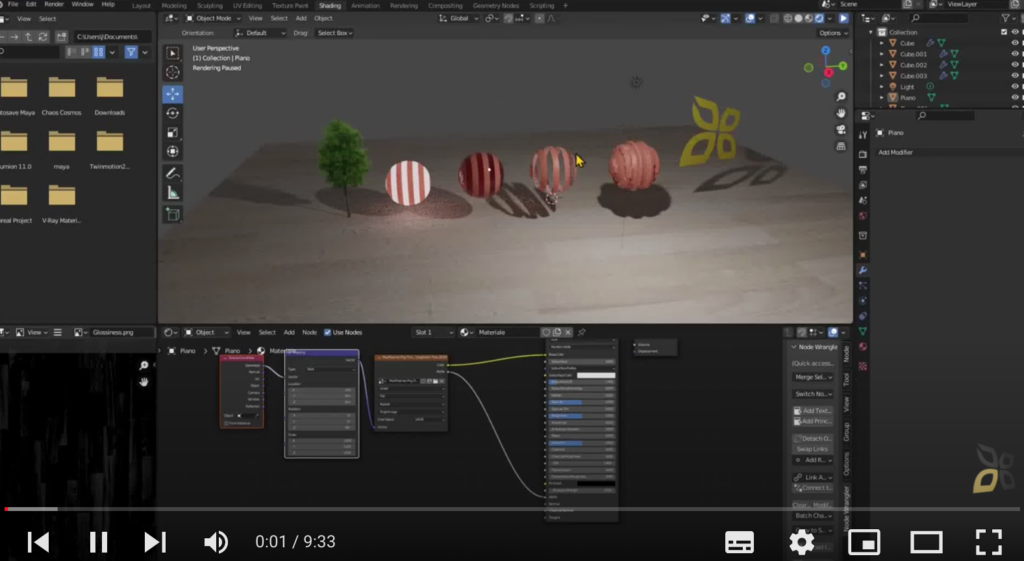Open node editor Add menu

tap(289, 332)
